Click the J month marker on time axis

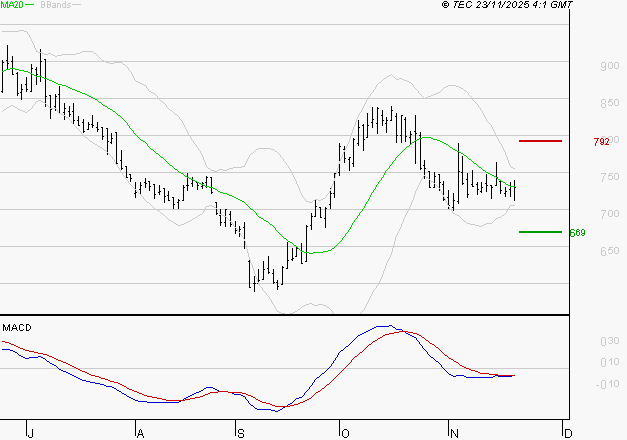click(x=30, y=434)
